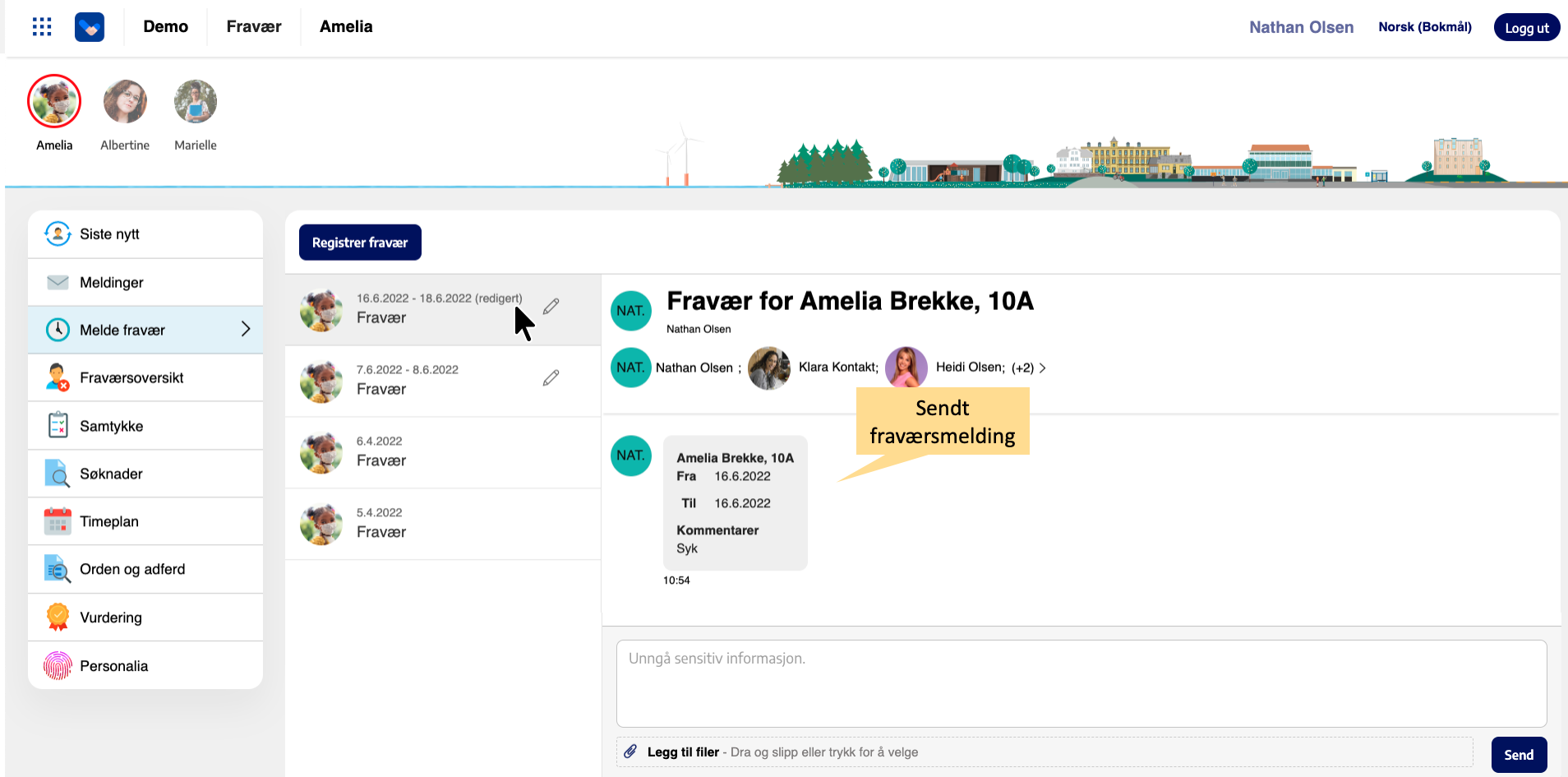Click the message text input field
1568x777 pixels.
tap(1081, 683)
